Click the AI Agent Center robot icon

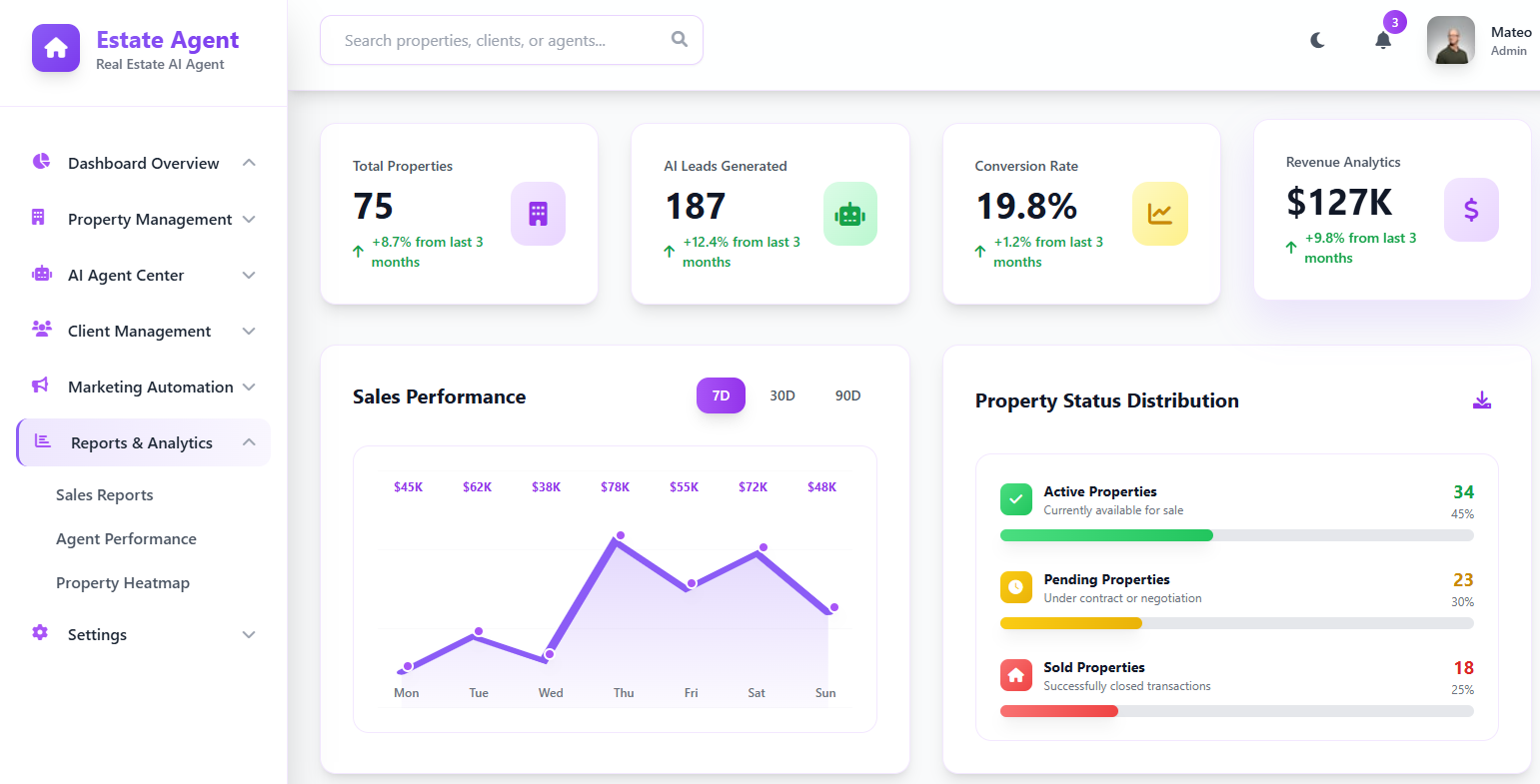click(x=39, y=275)
